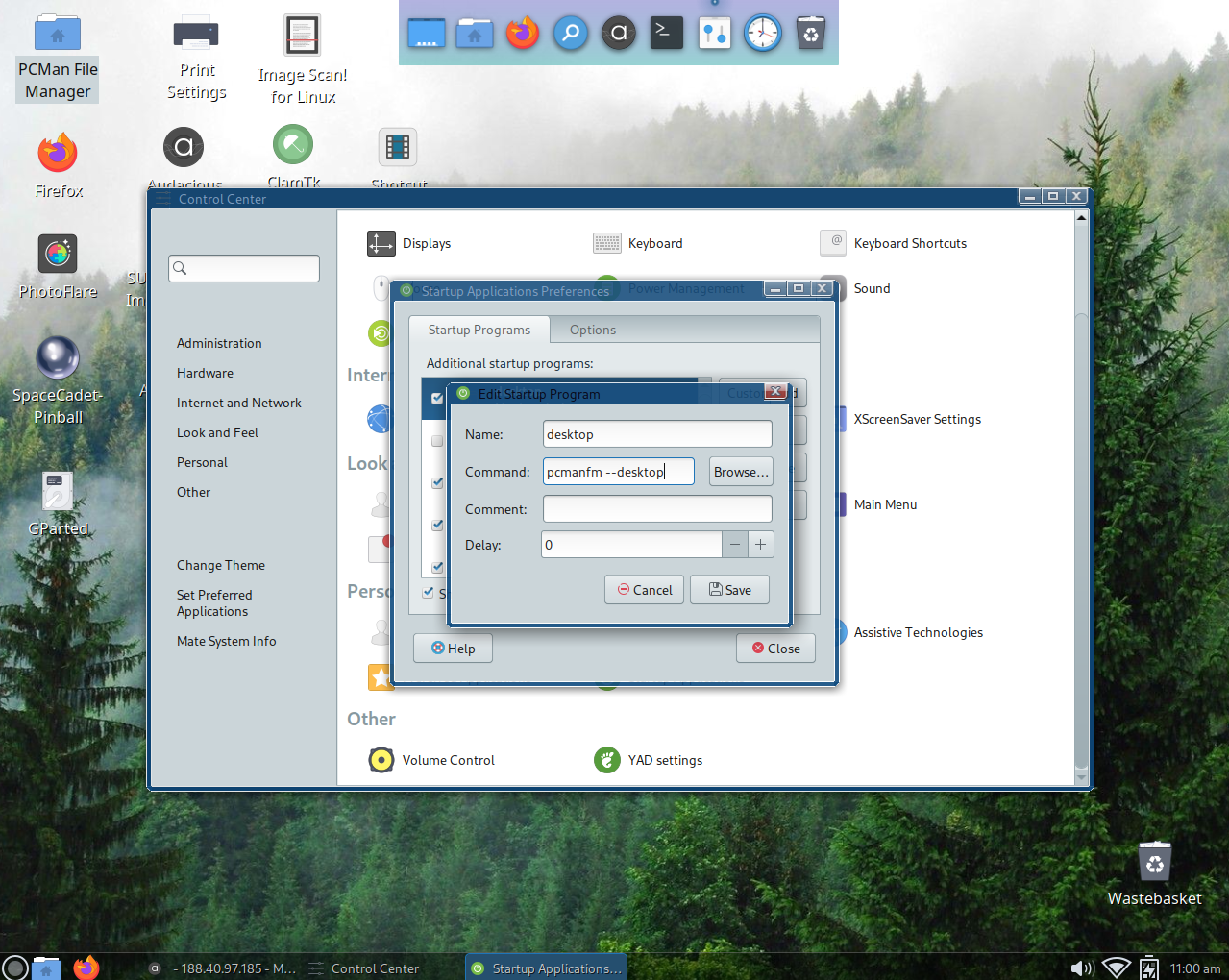Click the network Wi-Fi tray icon
The image size is (1229, 980).
[x=1116, y=968]
